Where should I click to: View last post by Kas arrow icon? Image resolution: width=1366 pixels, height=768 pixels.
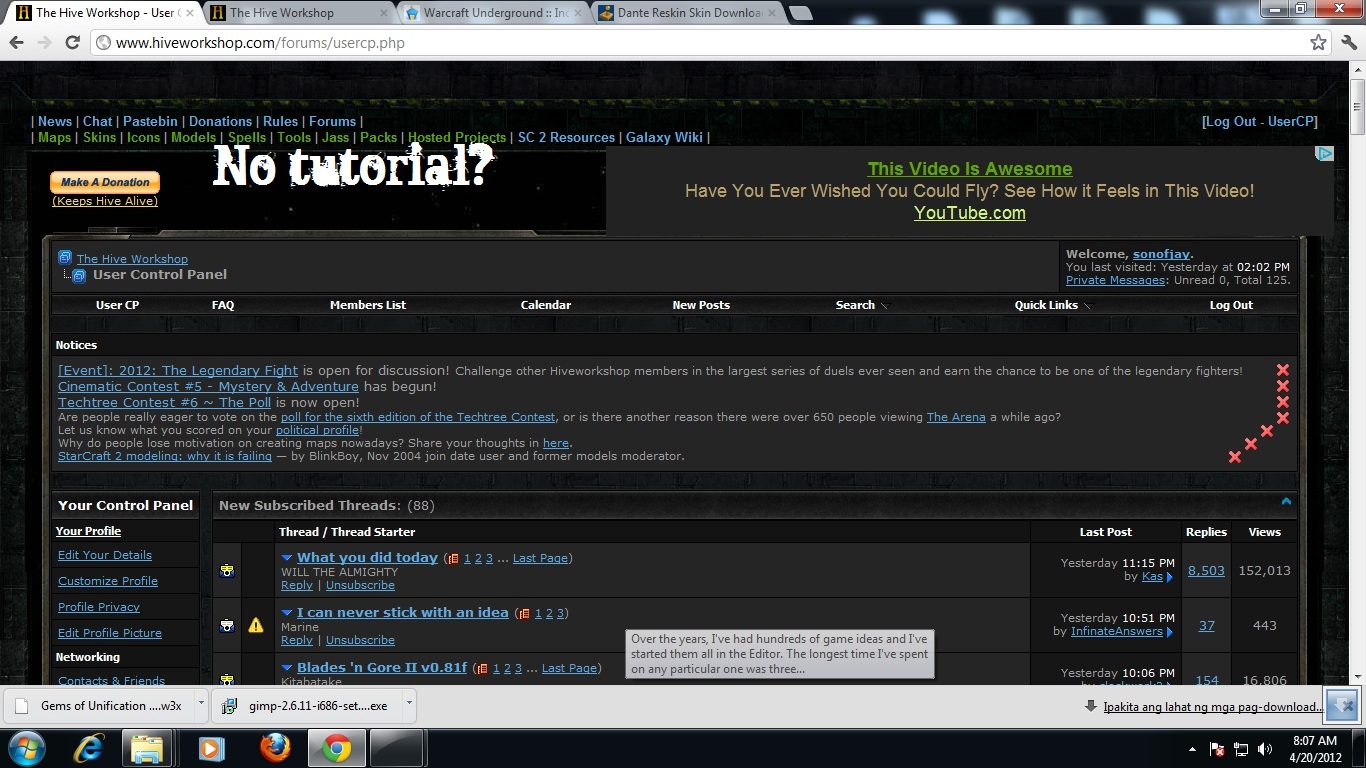1169,577
